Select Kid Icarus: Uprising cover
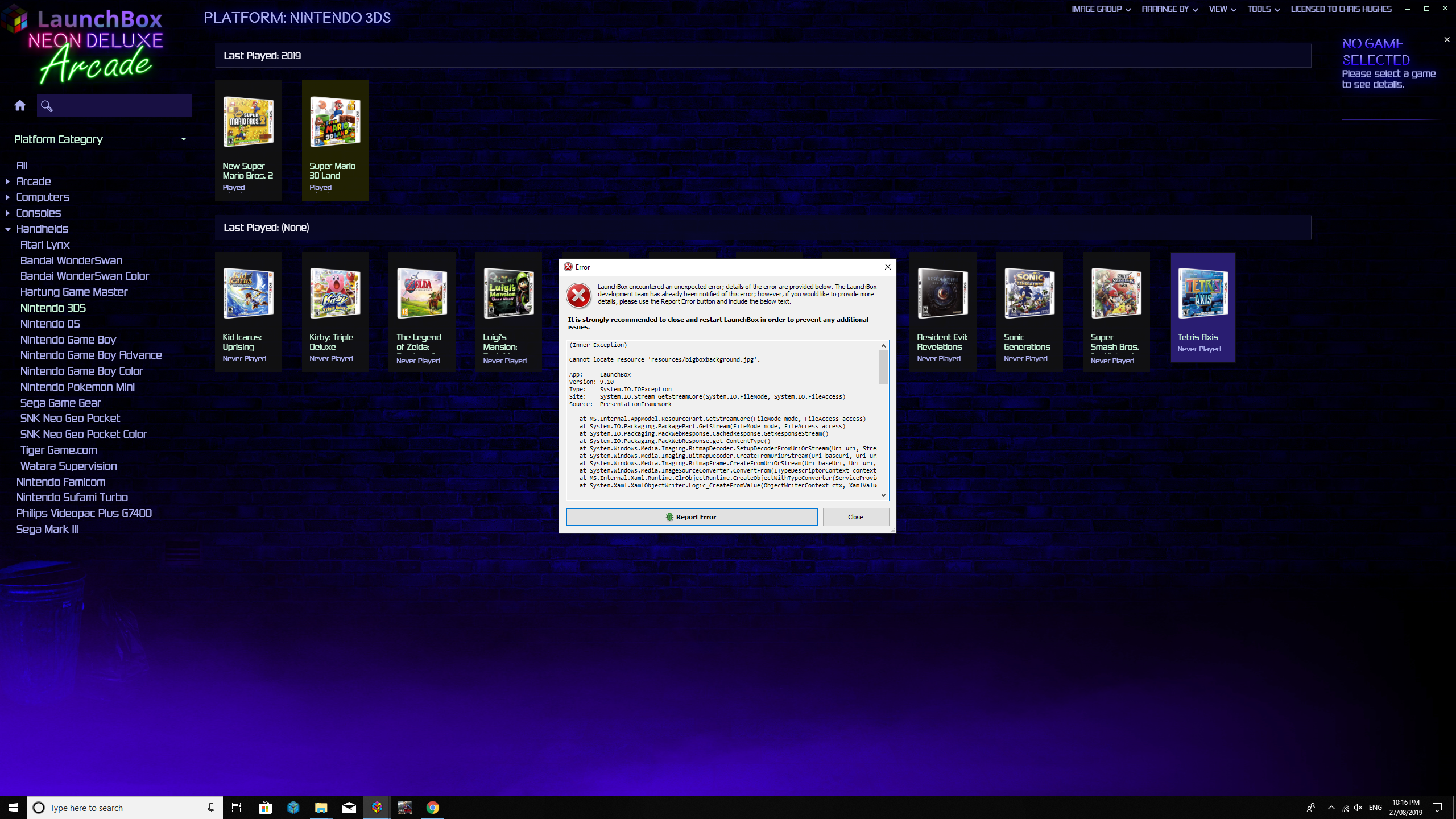Viewport: 1456px width, 819px height. tap(249, 293)
